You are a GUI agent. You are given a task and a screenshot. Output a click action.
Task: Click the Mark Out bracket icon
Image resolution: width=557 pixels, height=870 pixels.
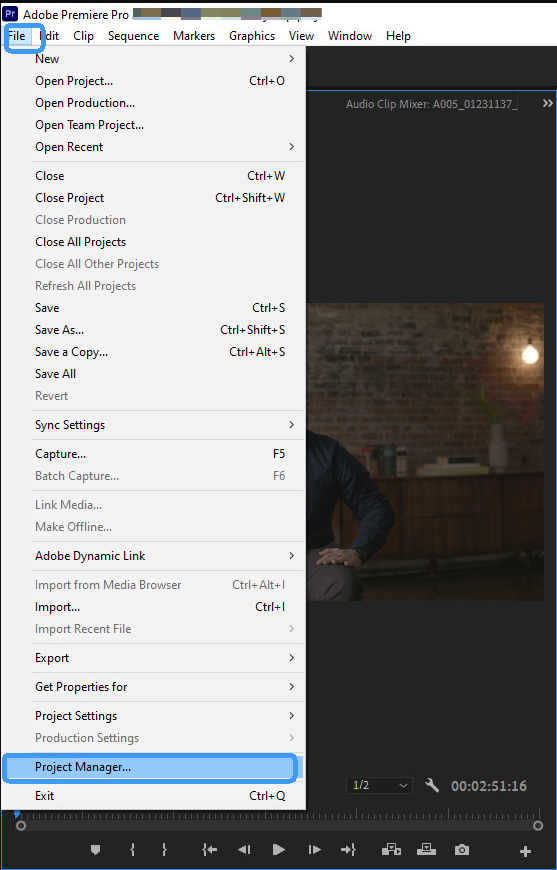click(x=164, y=850)
